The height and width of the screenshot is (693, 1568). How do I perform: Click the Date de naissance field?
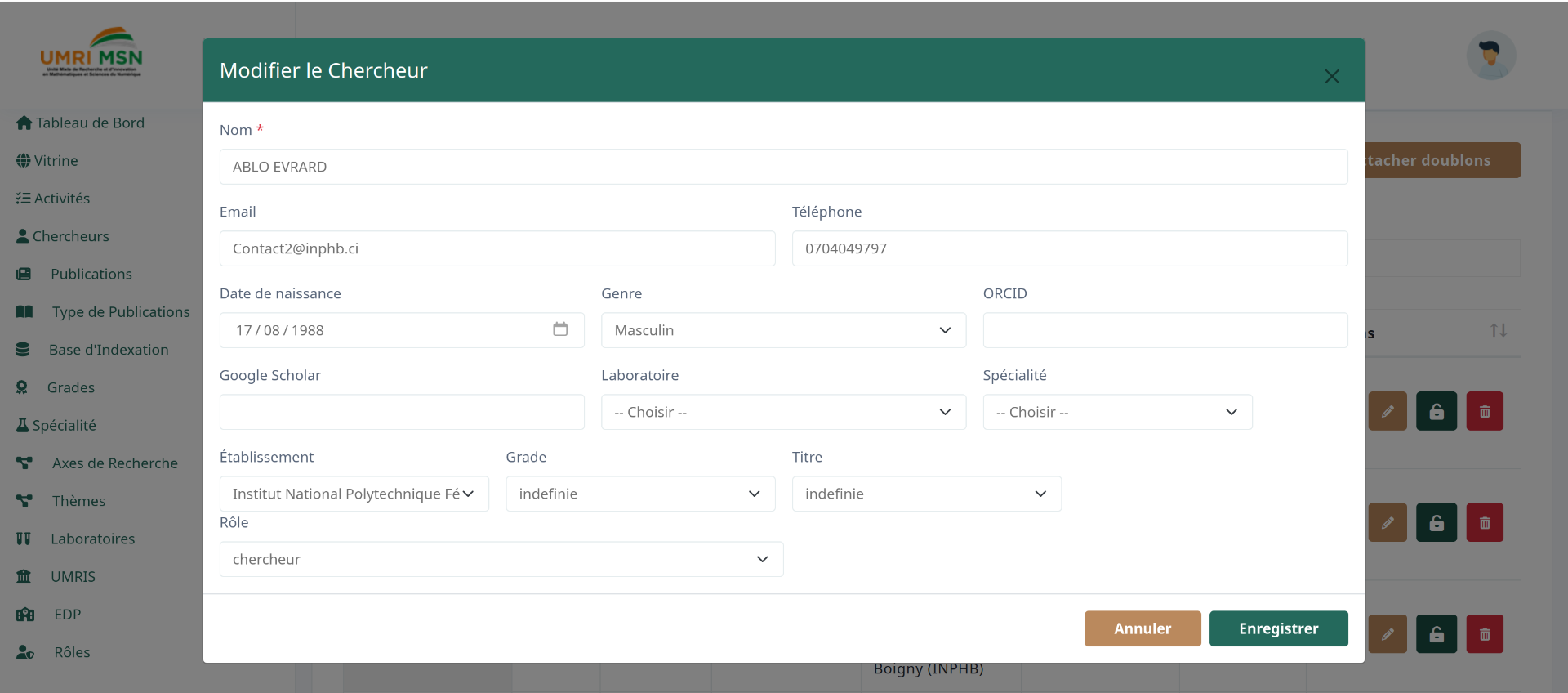[402, 330]
